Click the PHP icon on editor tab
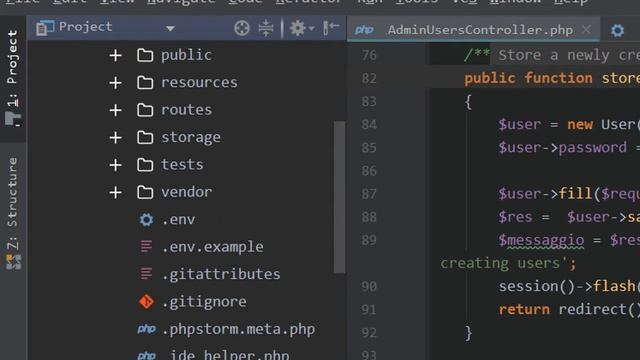This screenshot has height=360, width=640. [x=364, y=30]
